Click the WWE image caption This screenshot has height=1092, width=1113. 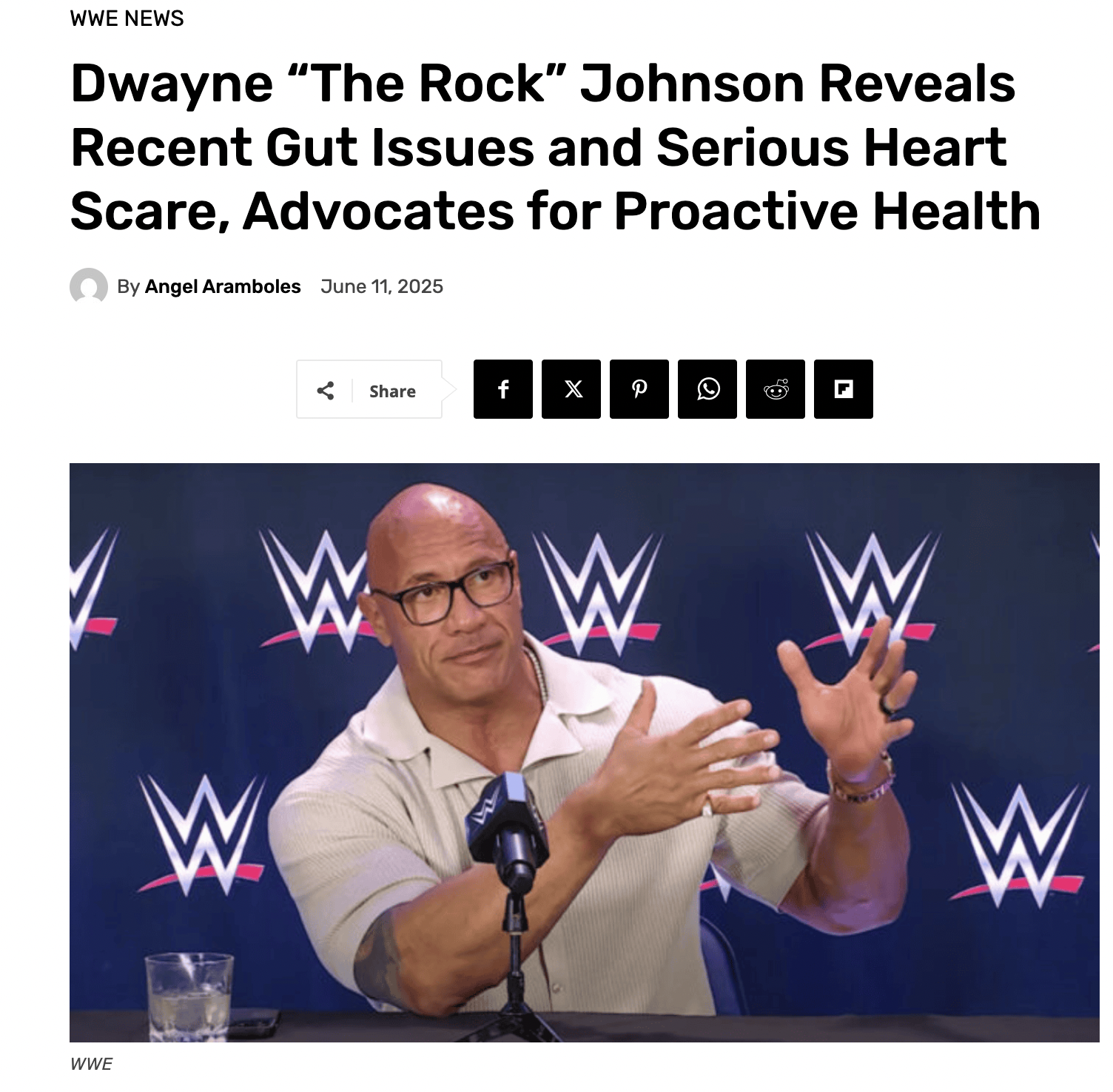pos(91,1064)
